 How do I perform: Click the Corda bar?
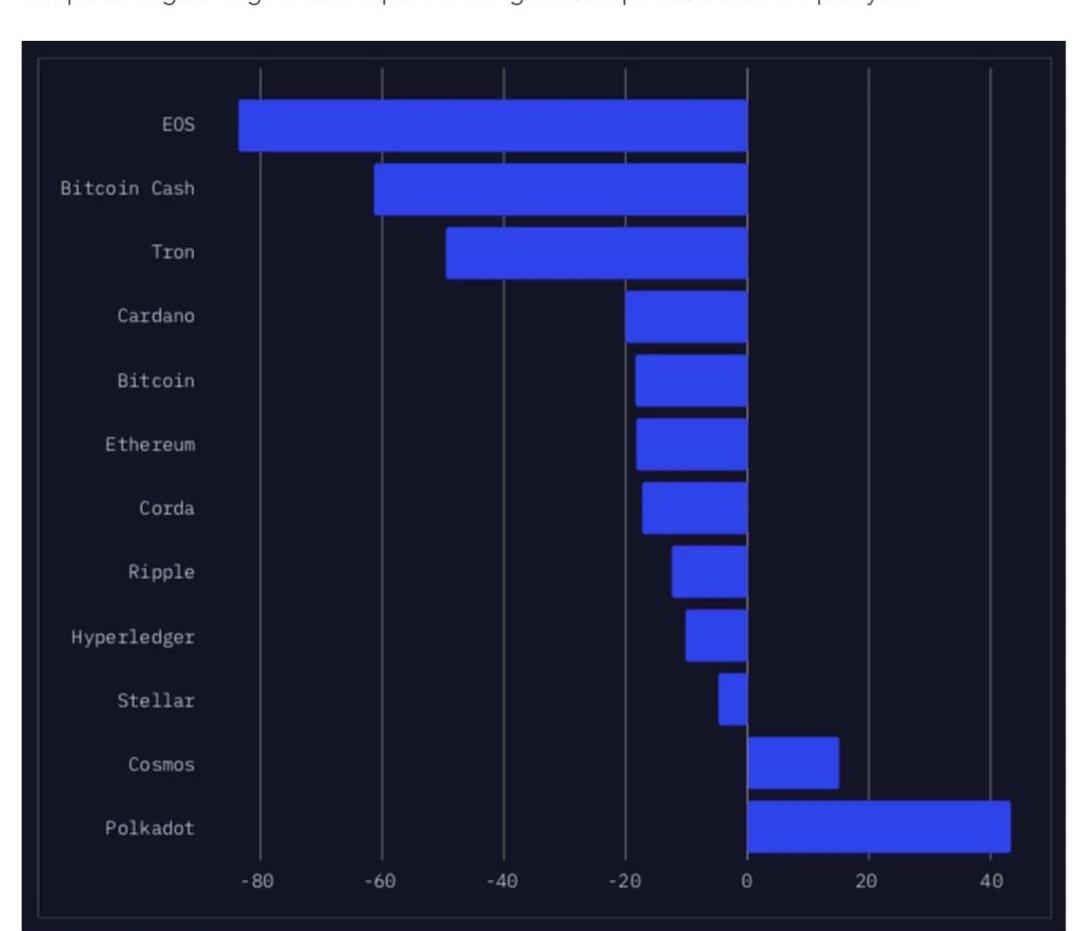[694, 508]
